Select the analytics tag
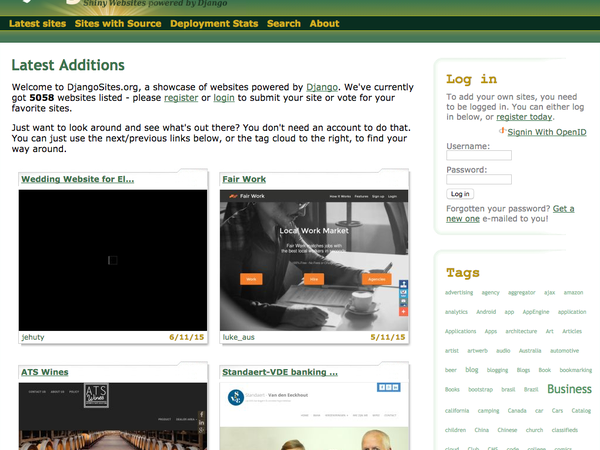Image resolution: width=600 pixels, height=450 pixels. coord(456,312)
